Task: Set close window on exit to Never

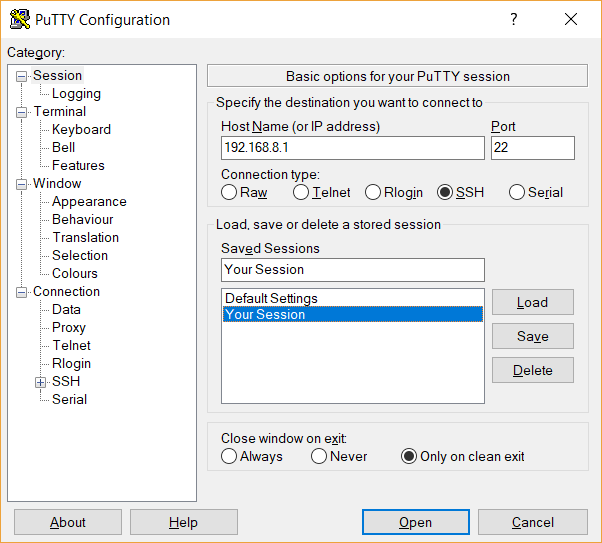Action: coord(319,457)
